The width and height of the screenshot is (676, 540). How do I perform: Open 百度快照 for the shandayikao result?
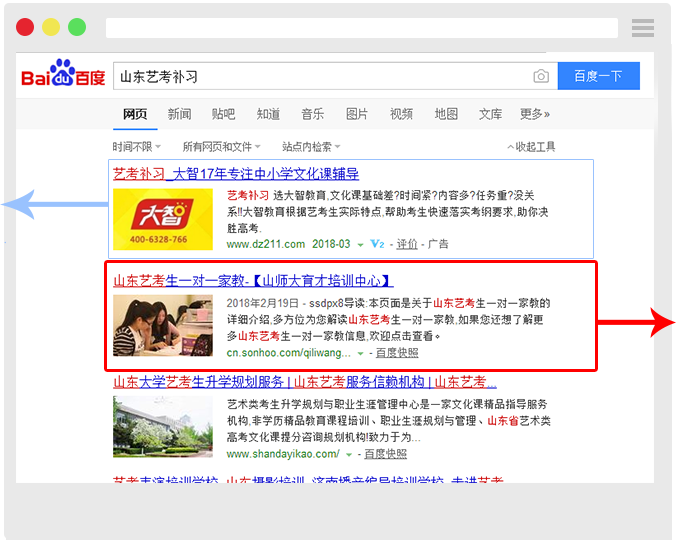point(385,454)
